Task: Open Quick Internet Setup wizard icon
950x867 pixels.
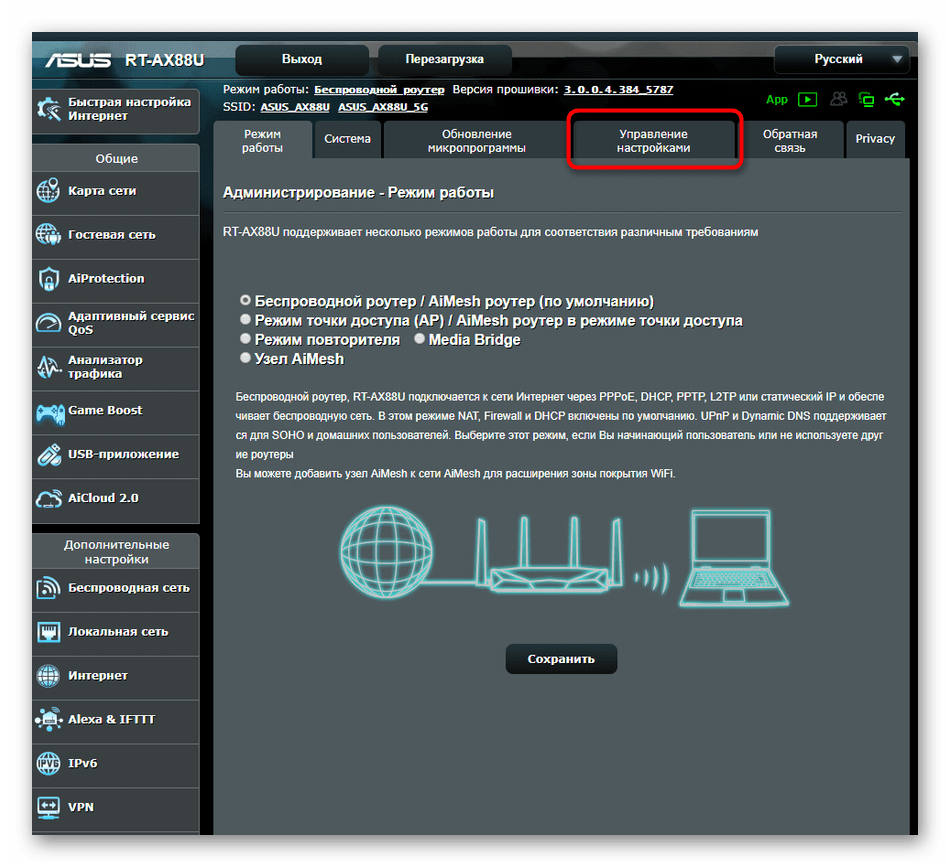Action: click(x=48, y=109)
